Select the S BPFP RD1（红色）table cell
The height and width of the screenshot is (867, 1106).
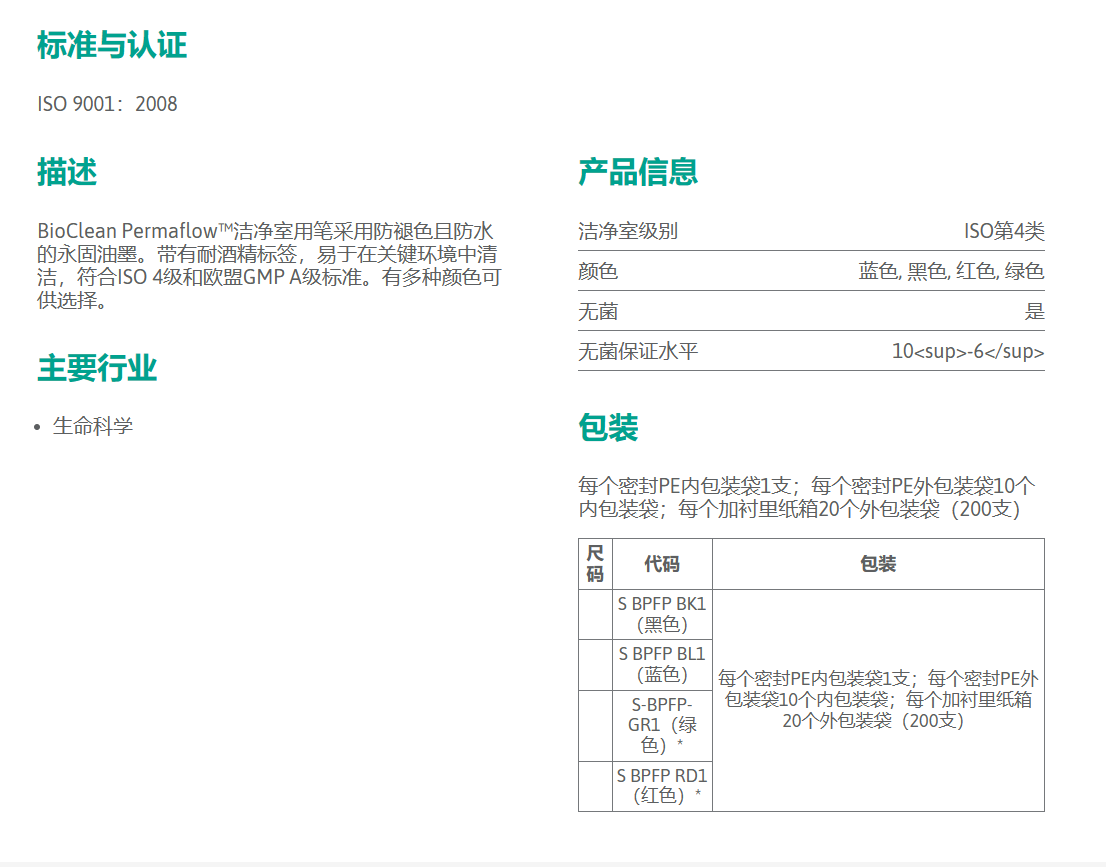pyautogui.click(x=662, y=785)
